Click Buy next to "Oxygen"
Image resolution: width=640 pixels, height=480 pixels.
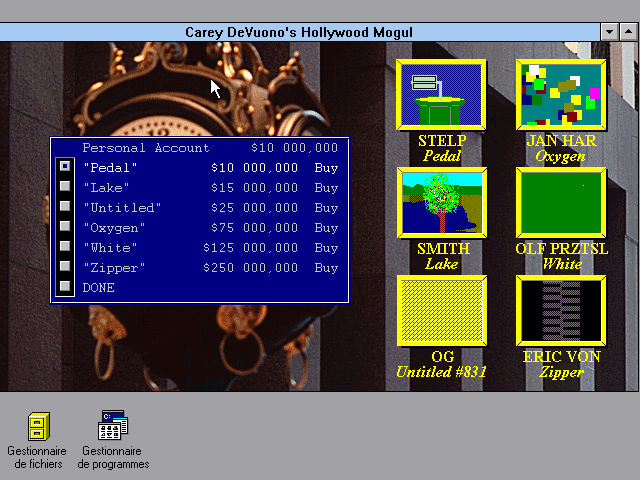(x=326, y=228)
